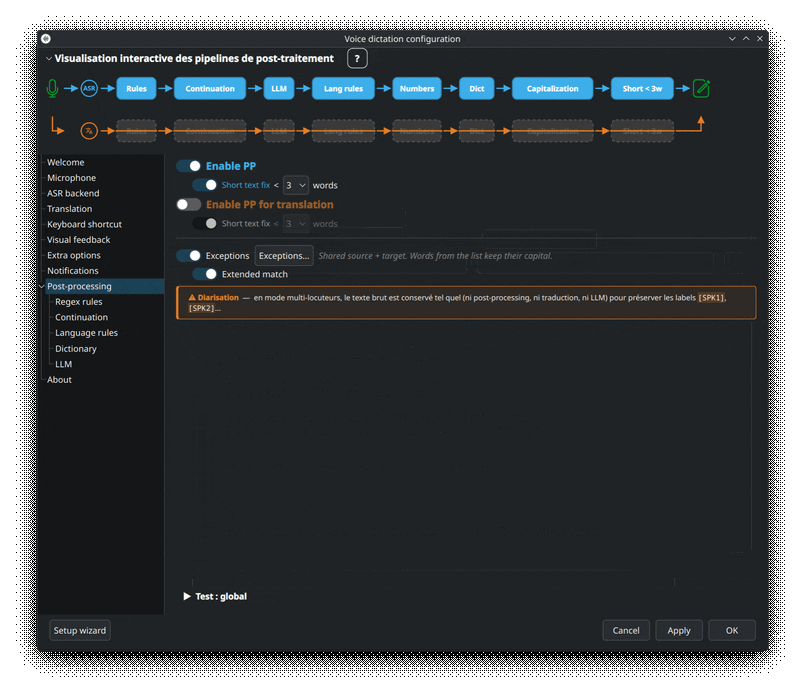Open the Regex rules subpage

pos(79,302)
